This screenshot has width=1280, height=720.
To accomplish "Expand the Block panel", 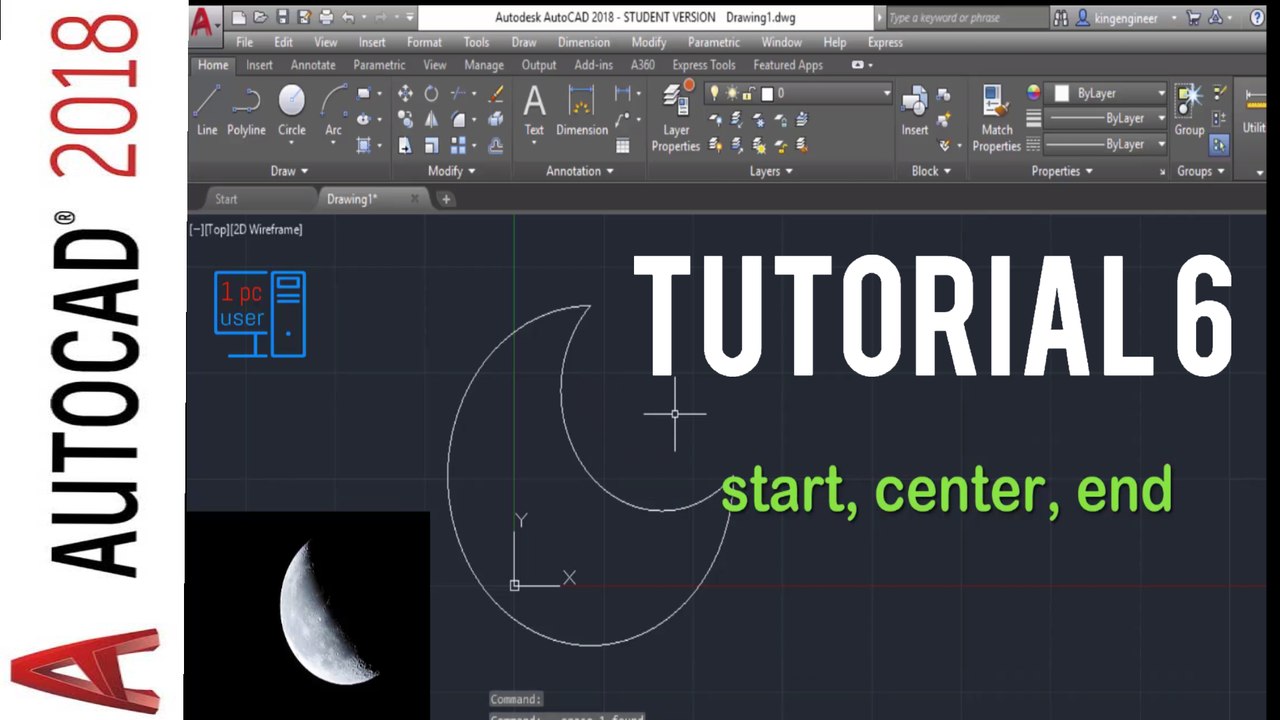I will click(x=931, y=171).
